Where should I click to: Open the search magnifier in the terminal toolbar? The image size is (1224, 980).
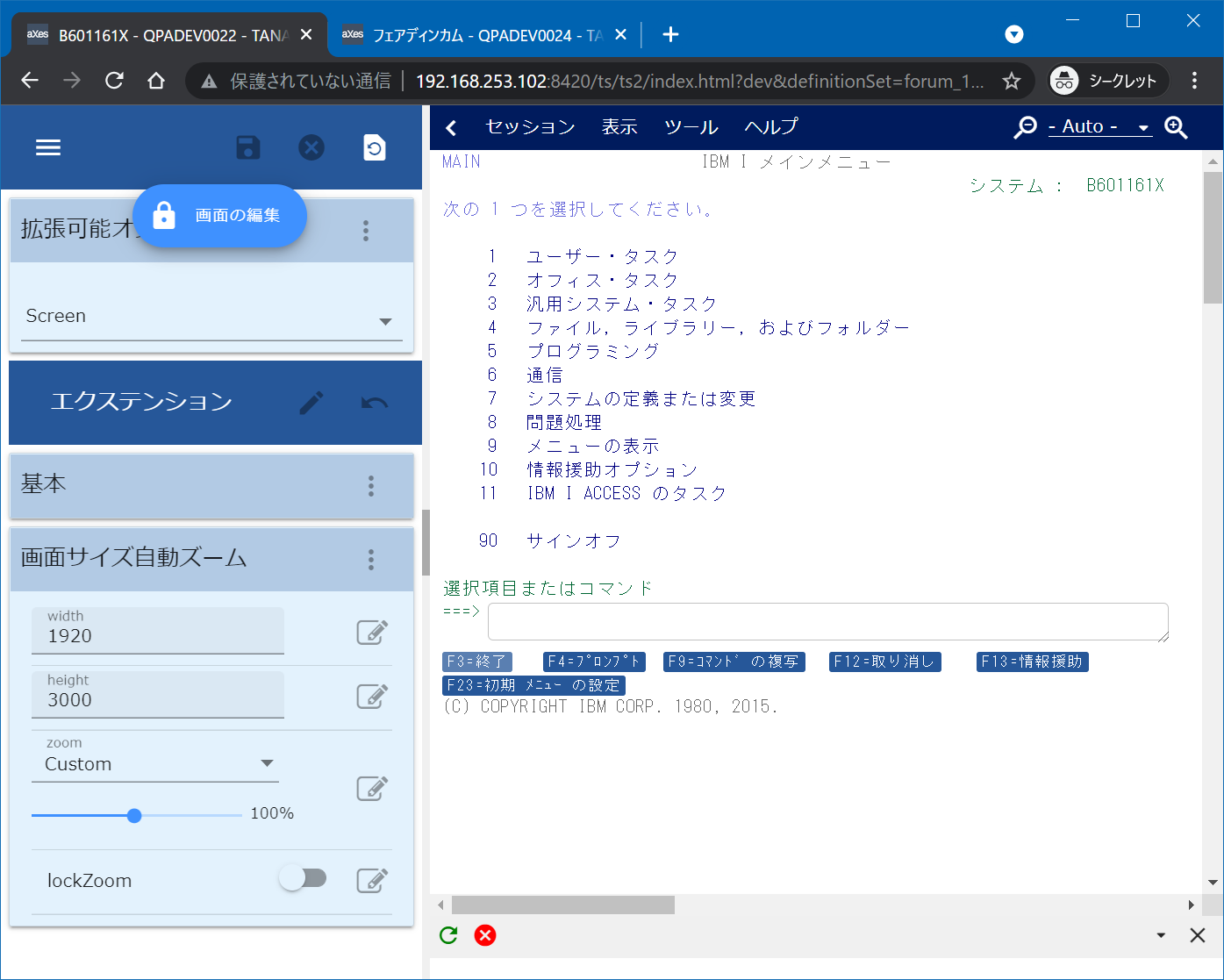pyautogui.click(x=1025, y=126)
